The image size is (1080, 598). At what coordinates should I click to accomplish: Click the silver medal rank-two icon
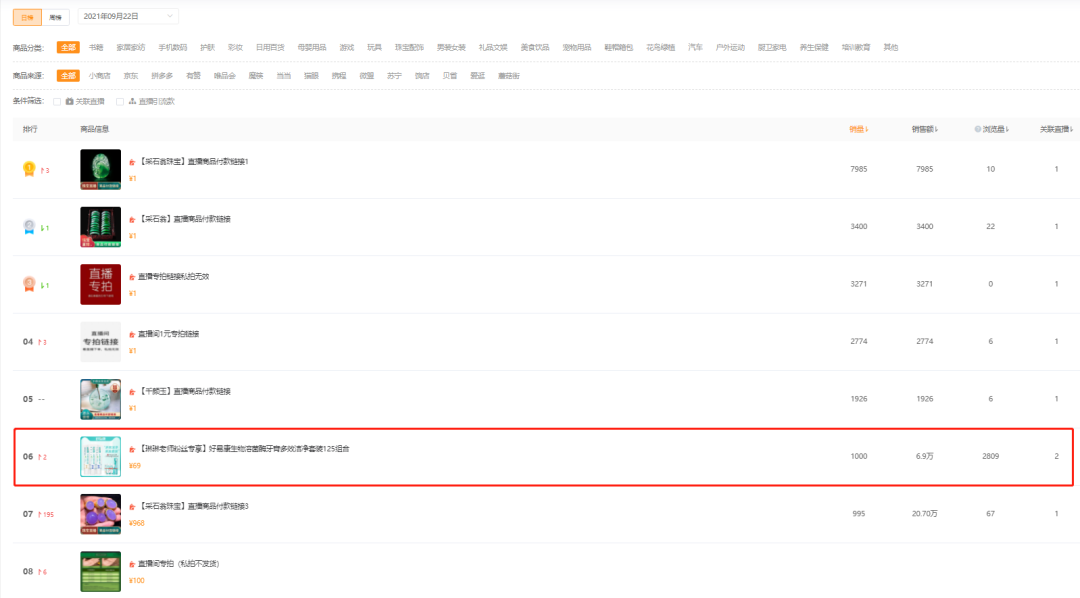pyautogui.click(x=29, y=227)
